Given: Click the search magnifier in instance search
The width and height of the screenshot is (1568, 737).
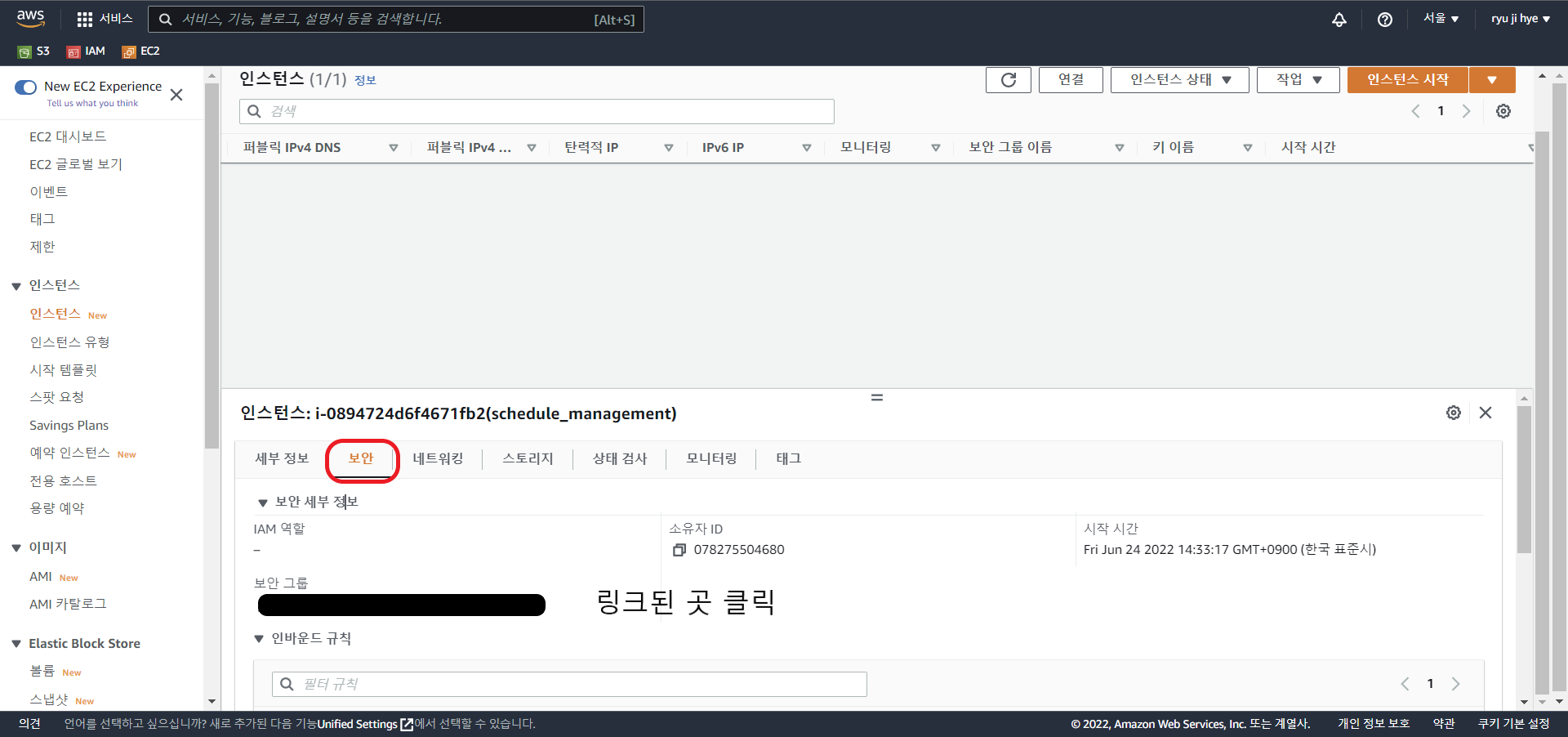Looking at the screenshot, I should pos(254,111).
